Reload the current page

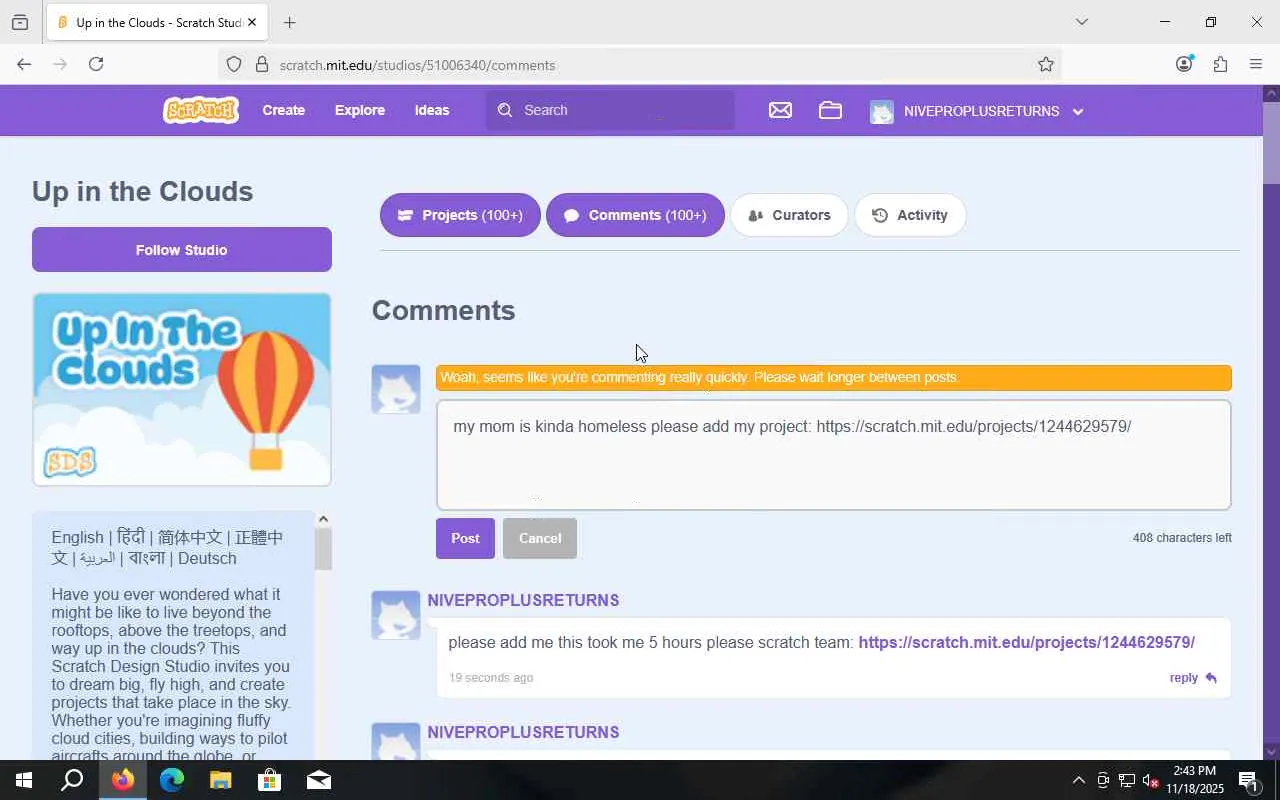tap(96, 64)
